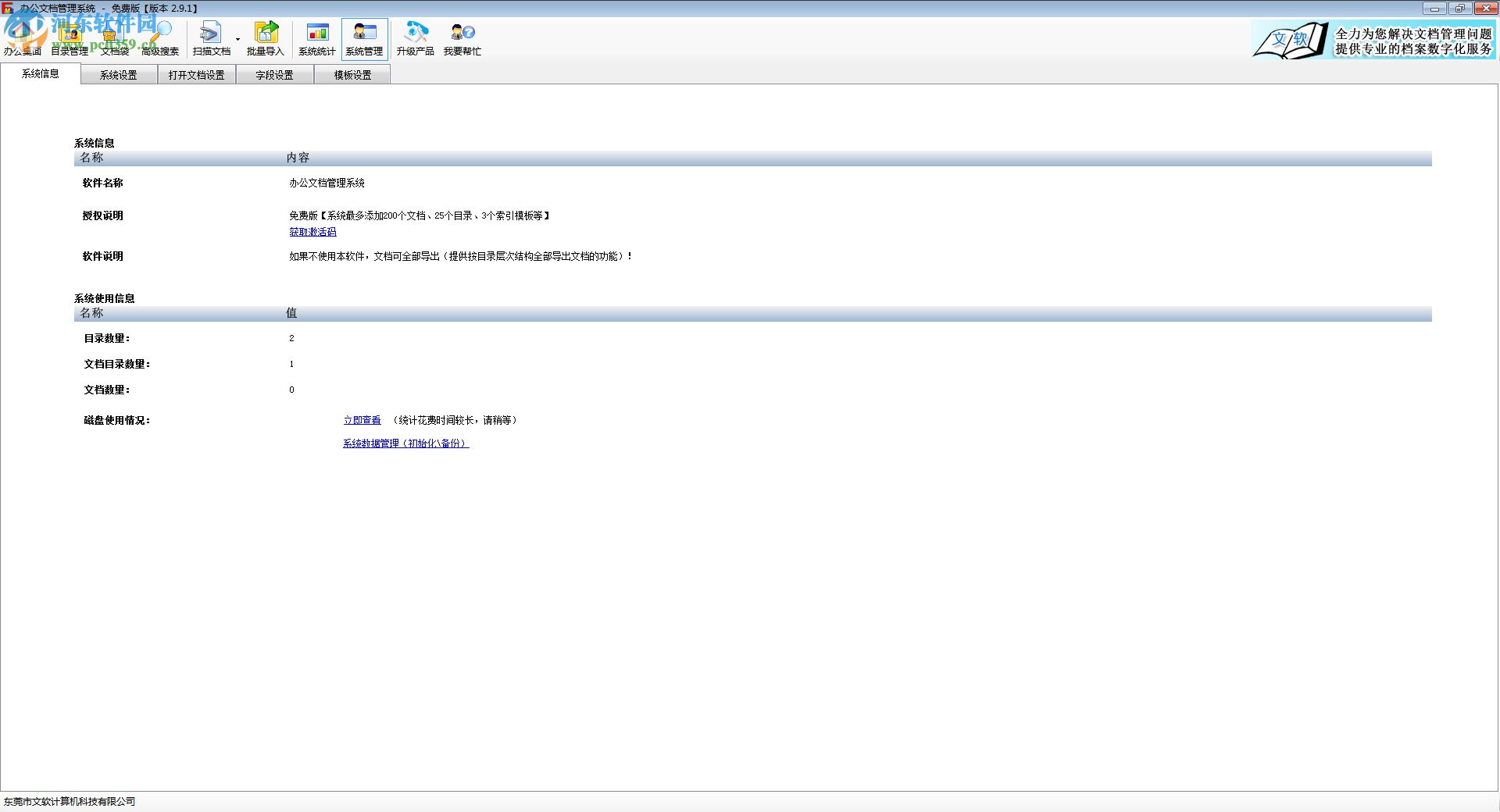Click the 文软 banner in the top right
The width and height of the screenshot is (1500, 812).
click(x=1373, y=40)
